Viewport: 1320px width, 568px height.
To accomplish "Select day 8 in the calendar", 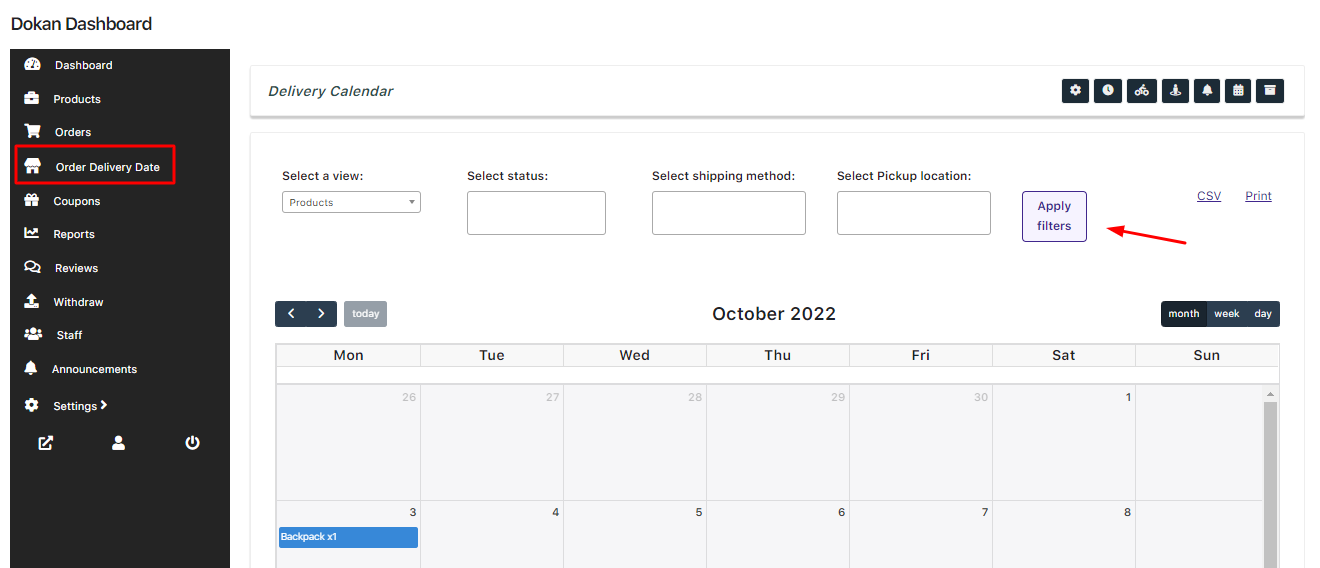I will 1128,512.
